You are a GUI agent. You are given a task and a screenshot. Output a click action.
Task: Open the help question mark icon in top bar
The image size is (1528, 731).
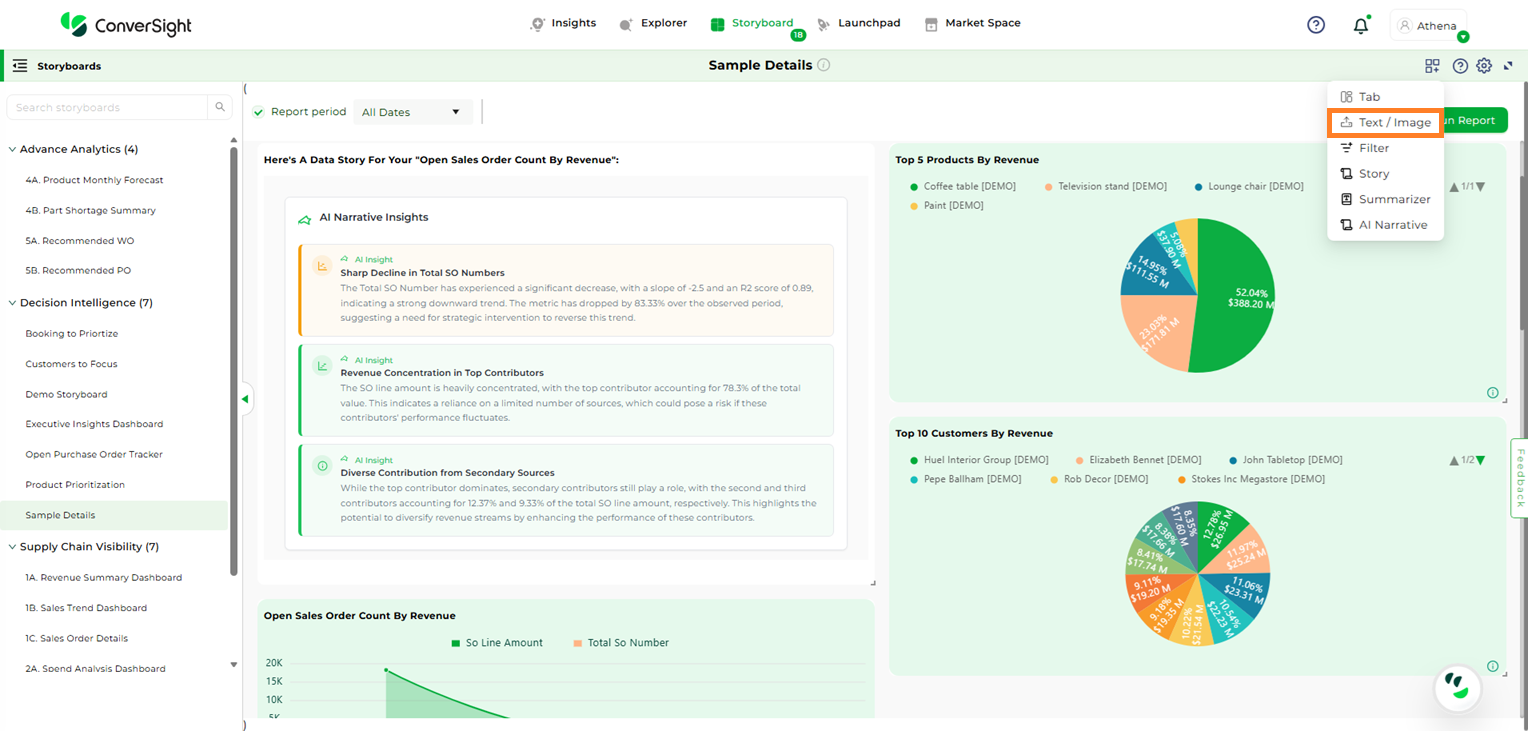(x=1316, y=25)
